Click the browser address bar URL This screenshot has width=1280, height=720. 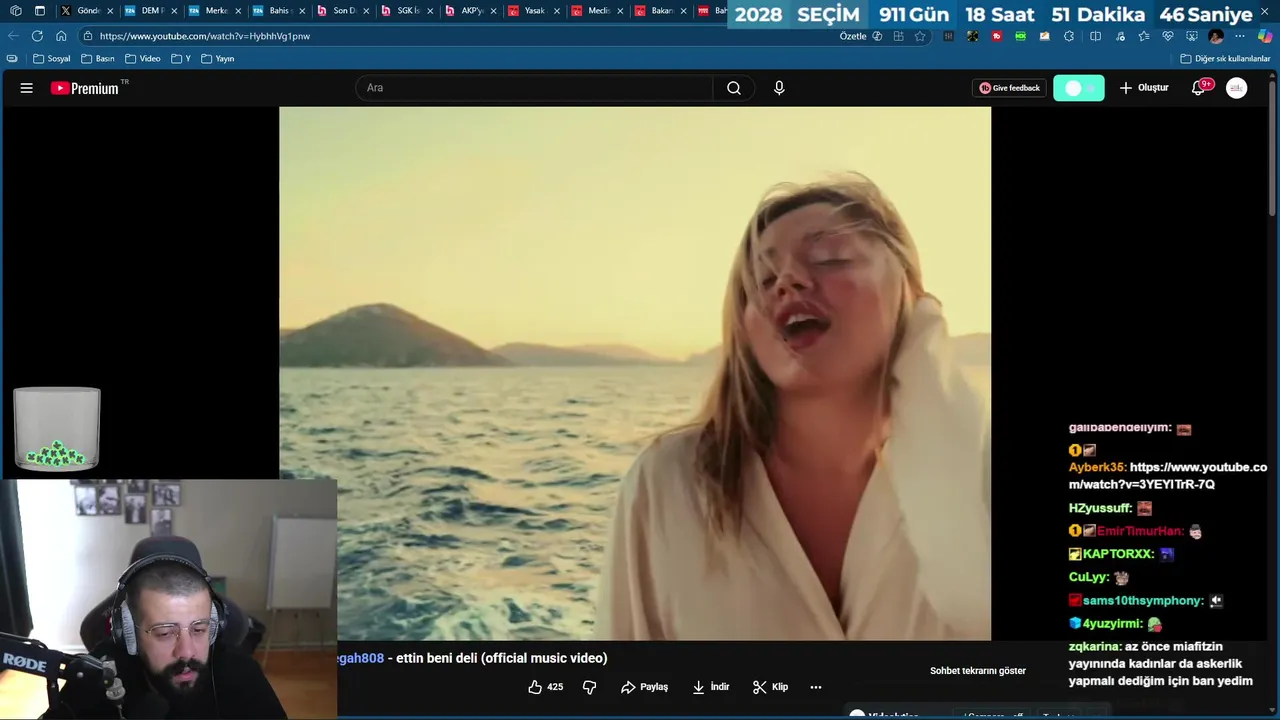[x=205, y=36]
